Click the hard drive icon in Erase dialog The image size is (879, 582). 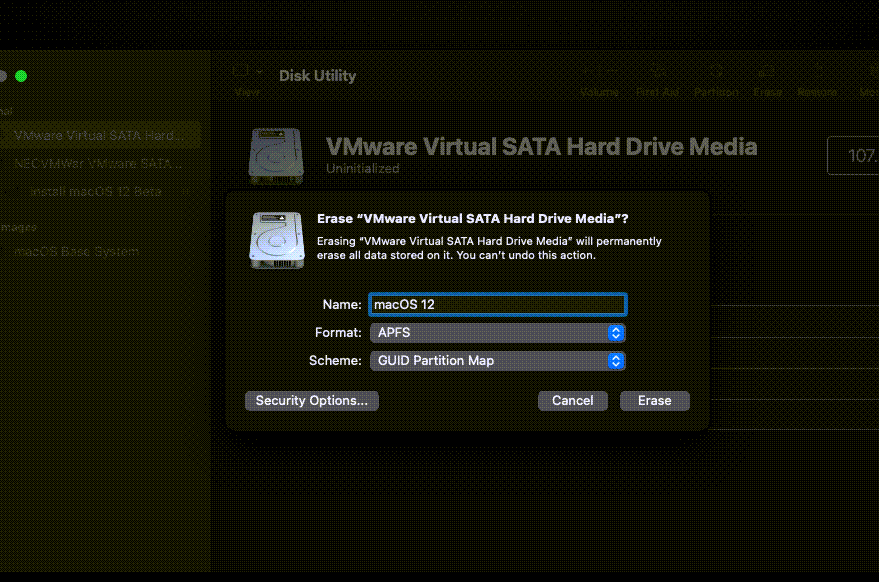(276, 239)
